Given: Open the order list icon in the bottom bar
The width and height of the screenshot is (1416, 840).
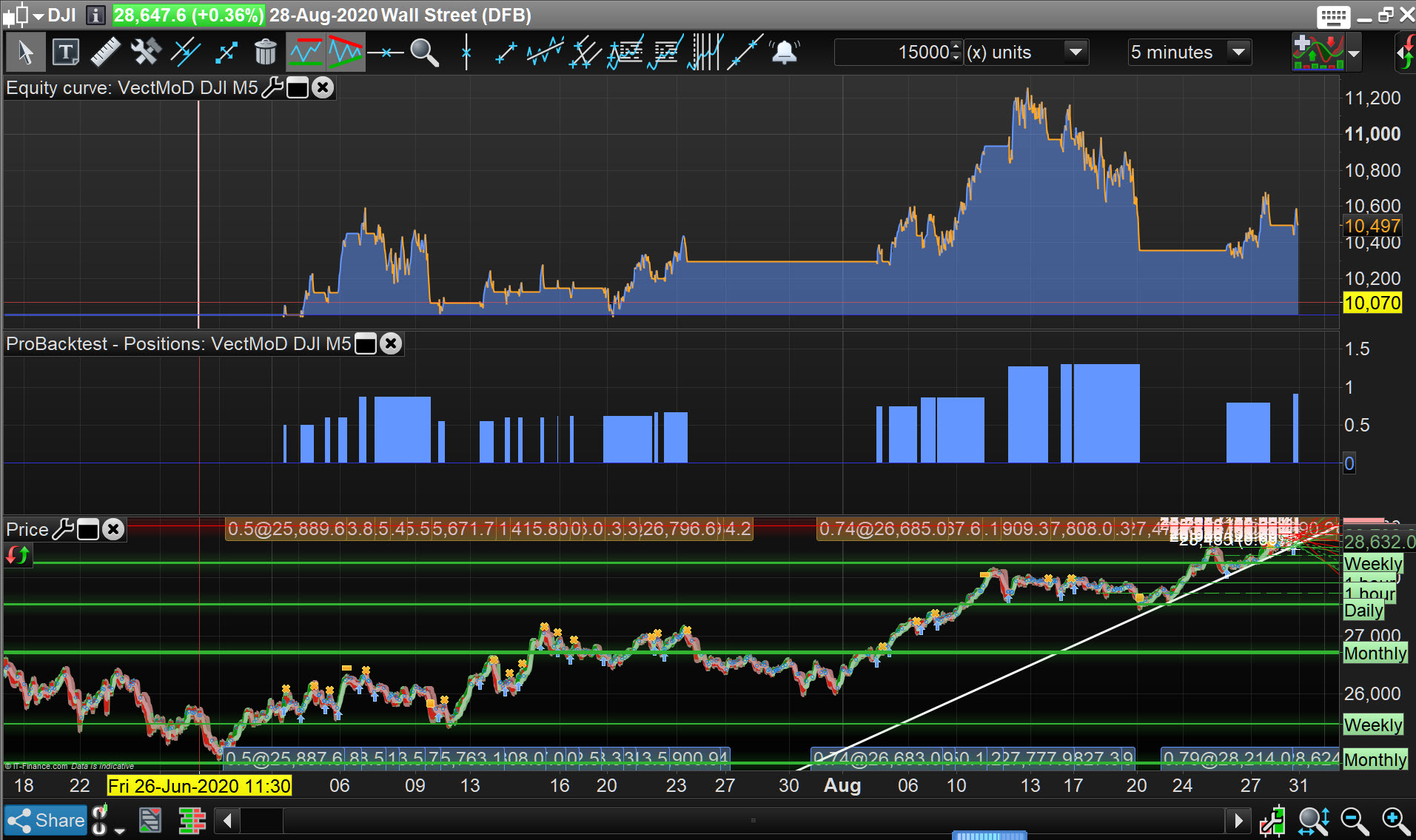Looking at the screenshot, I should [150, 820].
